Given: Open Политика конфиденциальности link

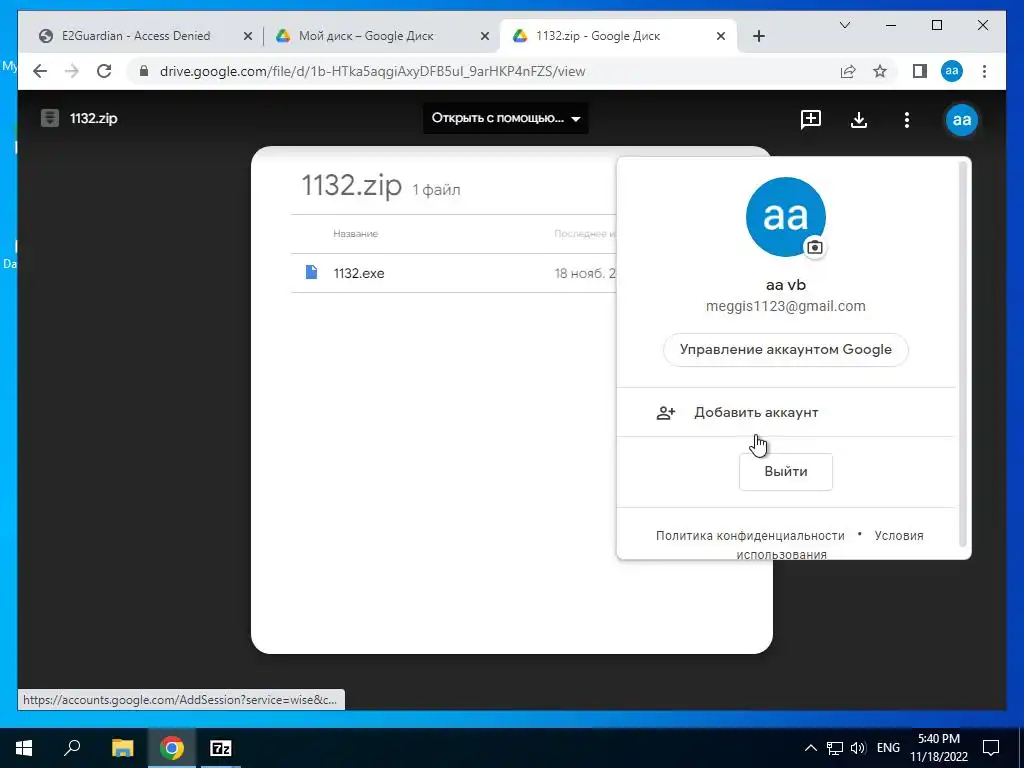Looking at the screenshot, I should tap(750, 536).
